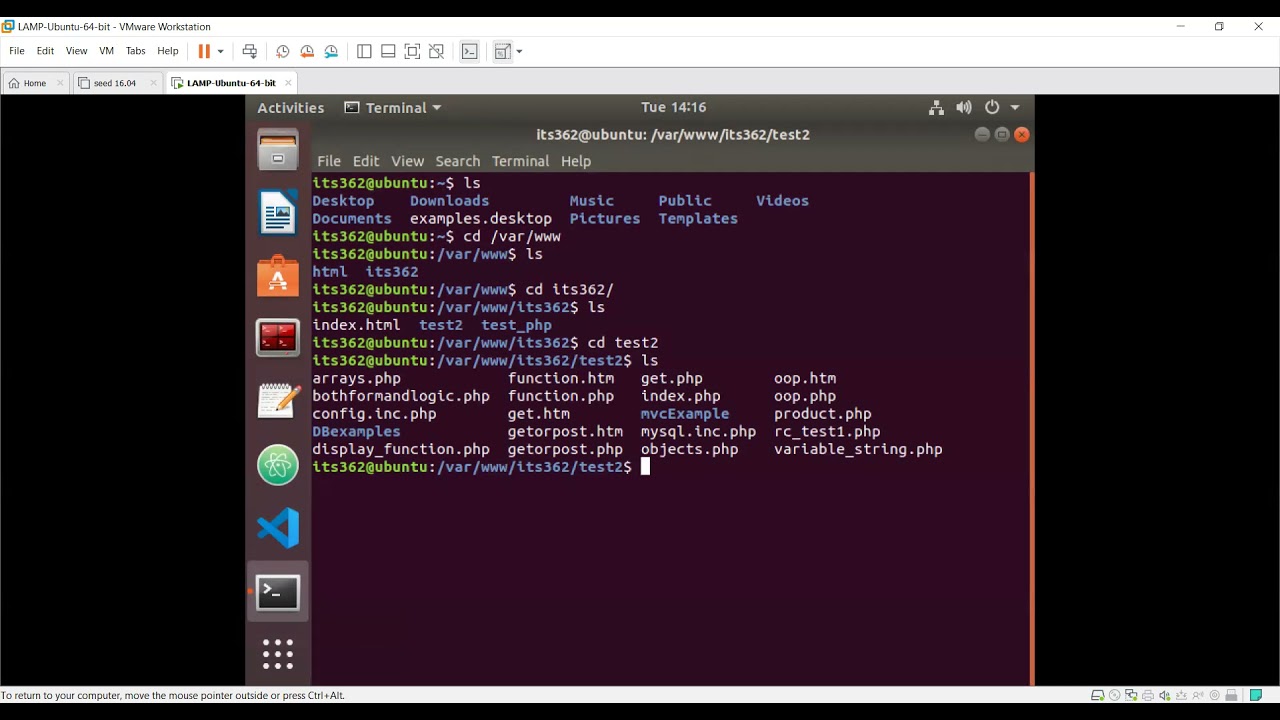Open VMware Tabs menu
This screenshot has width=1280, height=720.
pyautogui.click(x=136, y=51)
